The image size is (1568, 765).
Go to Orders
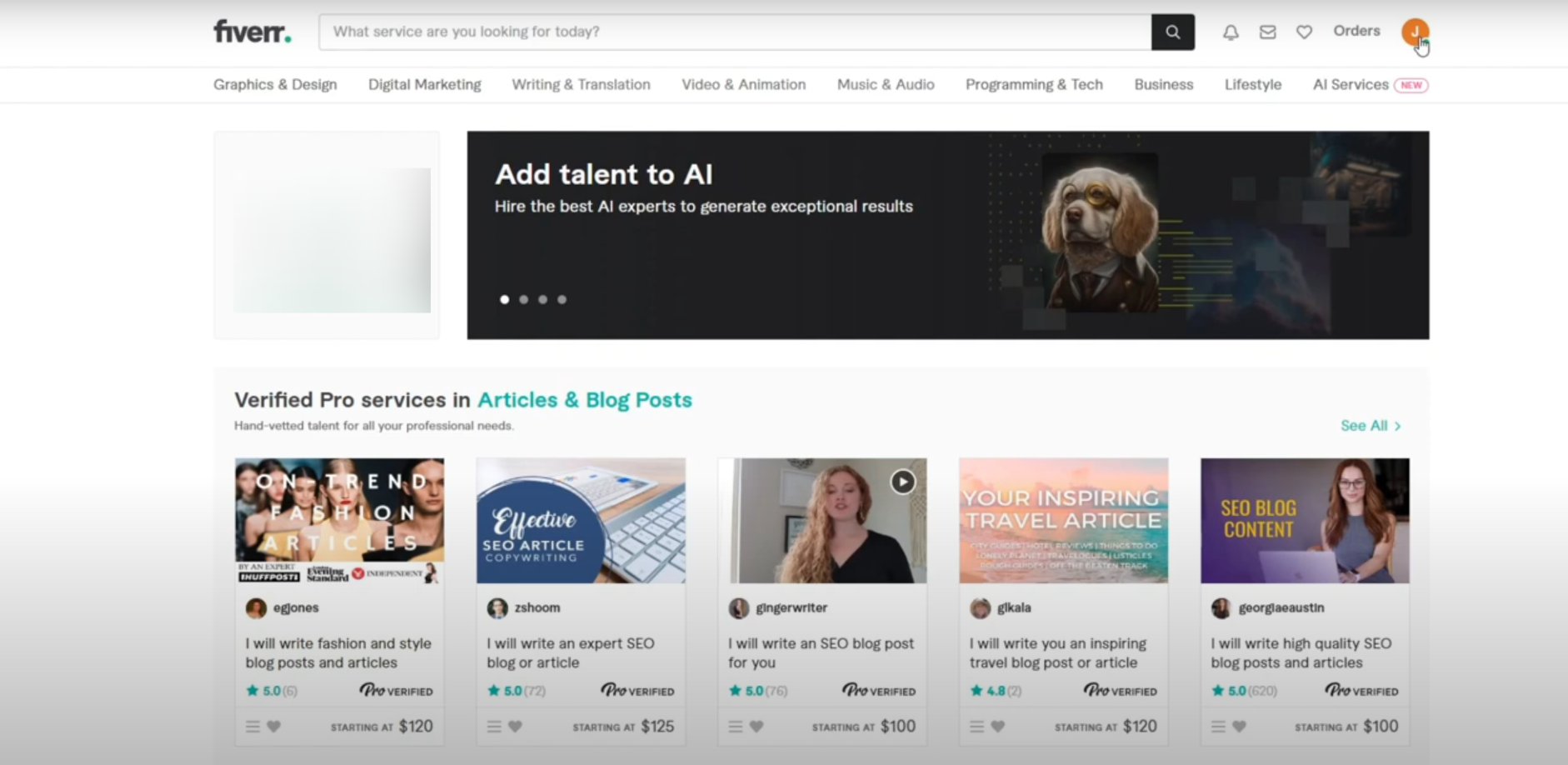pyautogui.click(x=1356, y=31)
